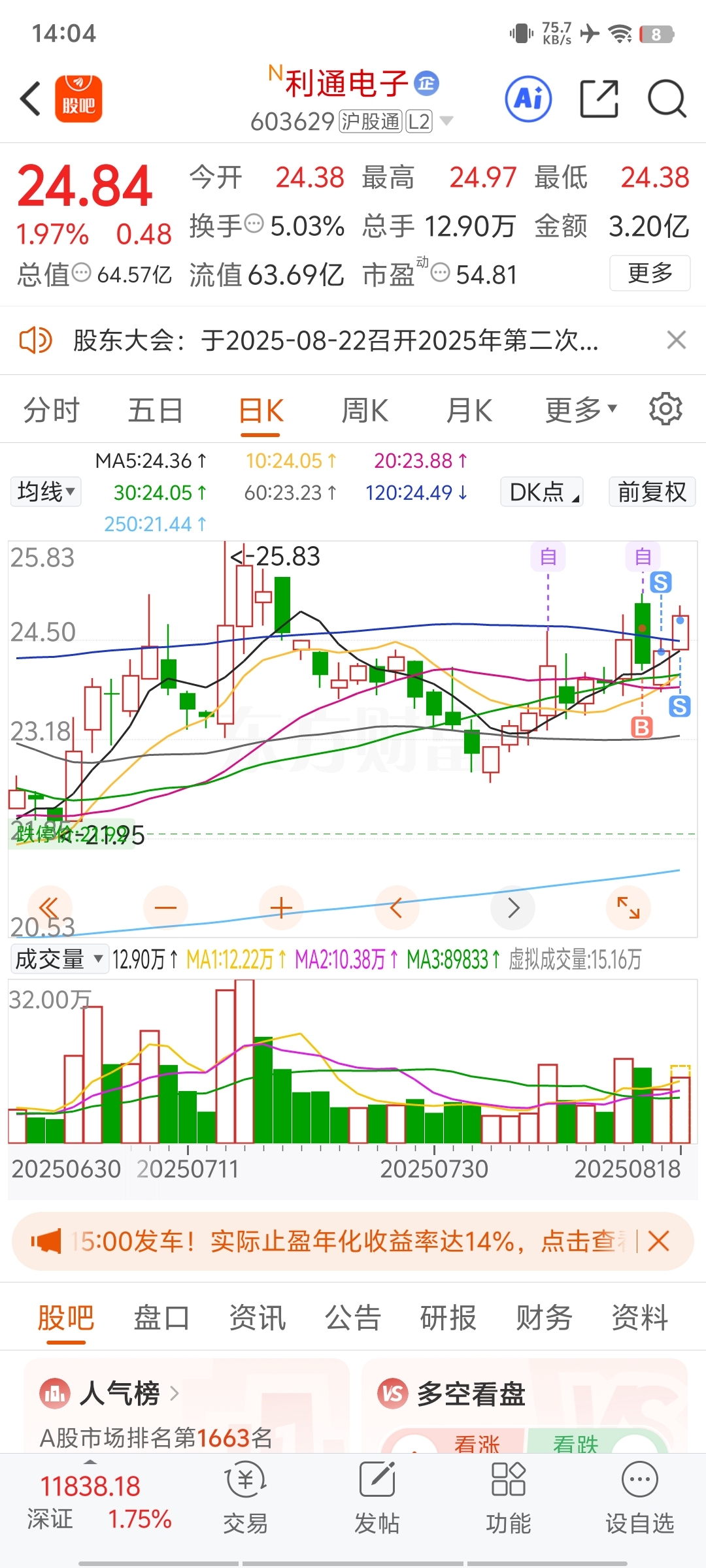The width and height of the screenshot is (706, 1568).
Task: Tap 设自选 add-to-watchlist icon
Action: [x=640, y=1480]
